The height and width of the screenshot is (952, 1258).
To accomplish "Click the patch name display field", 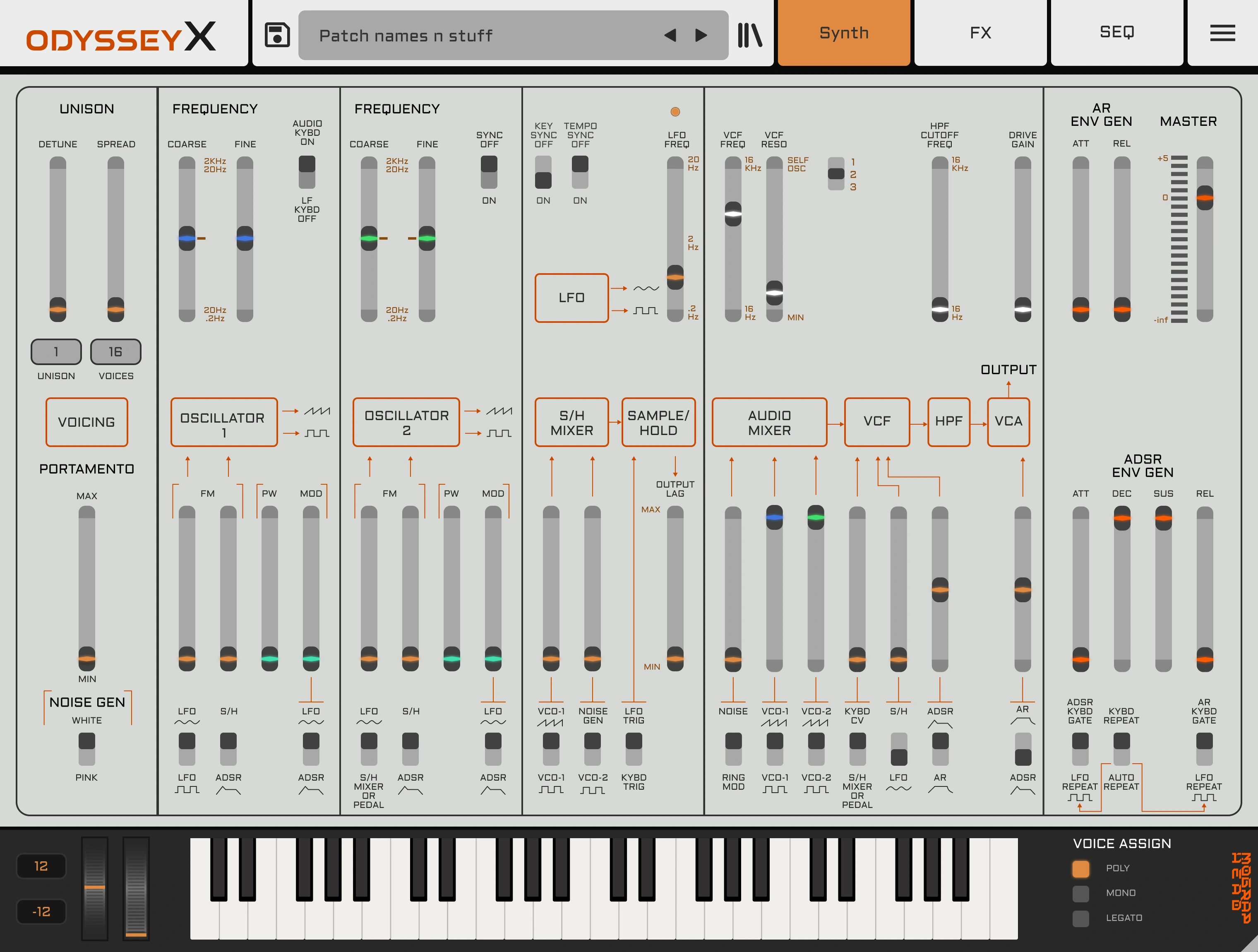I will pos(513,35).
